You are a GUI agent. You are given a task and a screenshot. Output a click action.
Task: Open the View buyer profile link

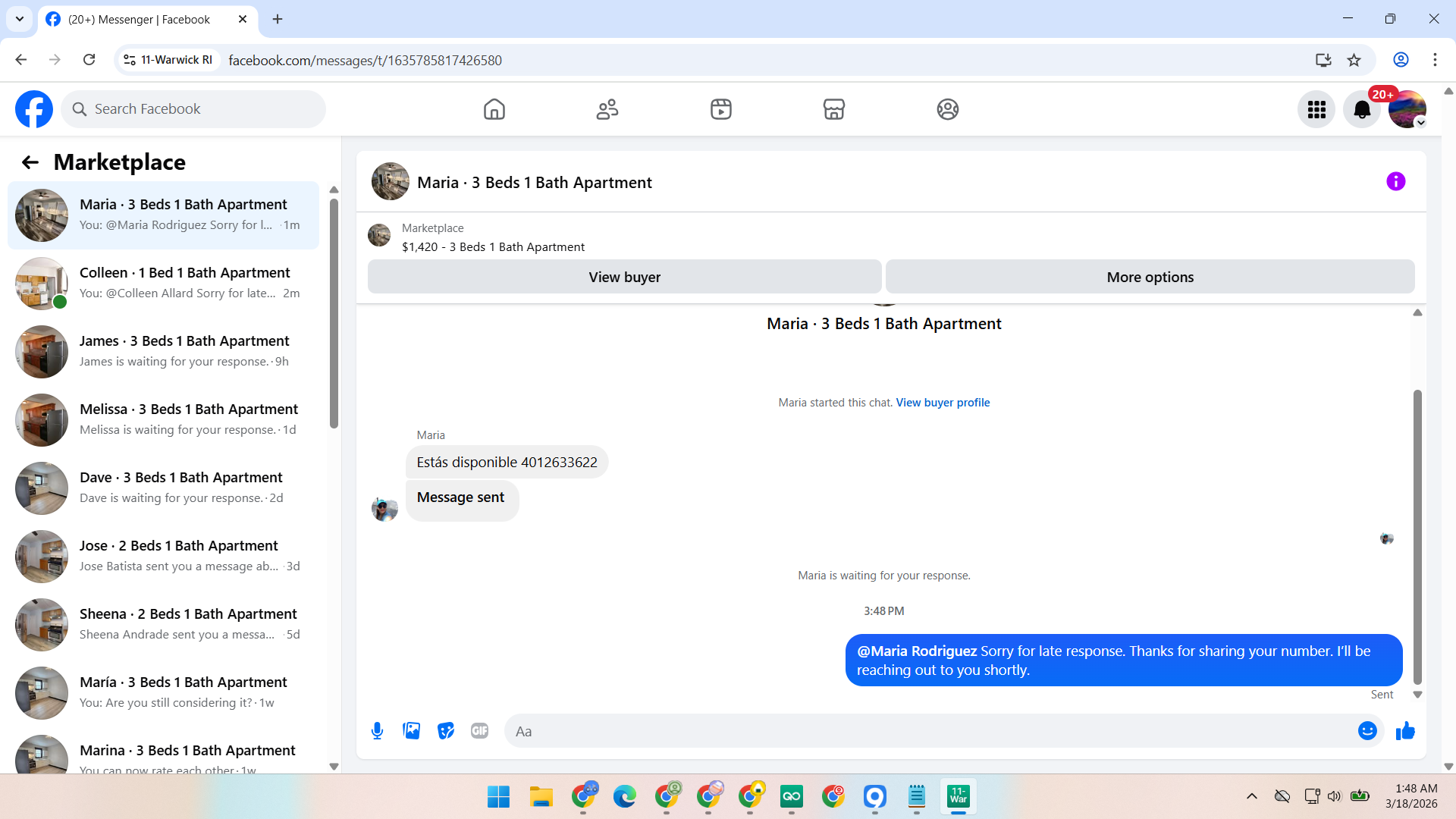click(943, 403)
